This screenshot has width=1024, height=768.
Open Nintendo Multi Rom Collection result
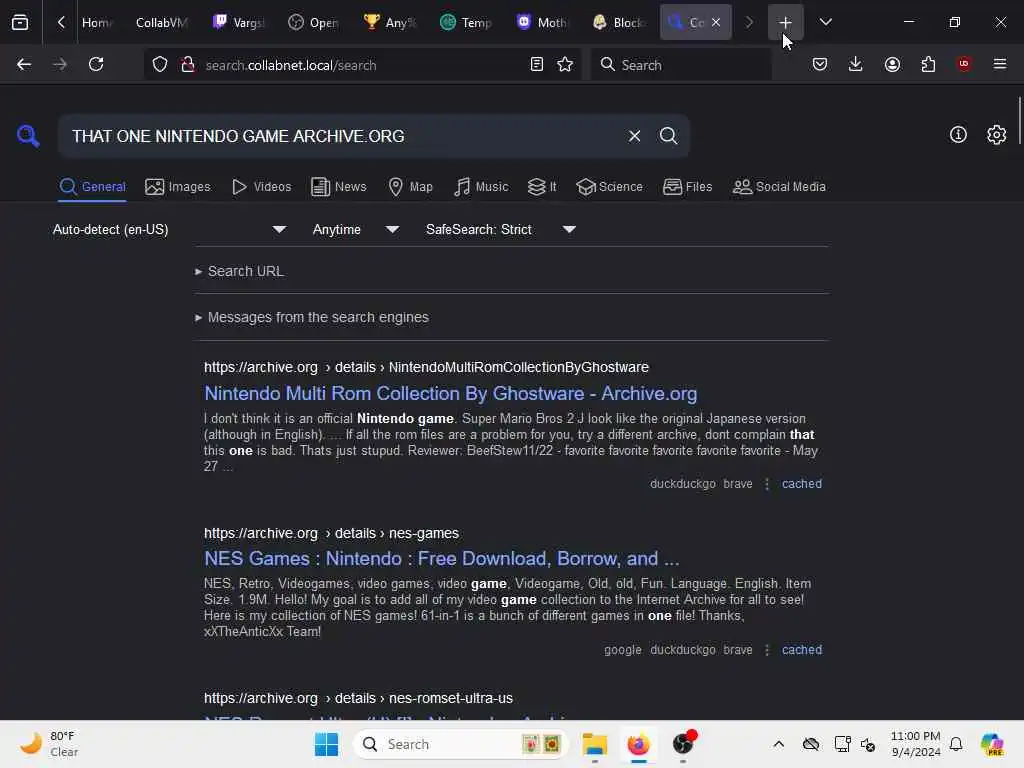click(450, 393)
